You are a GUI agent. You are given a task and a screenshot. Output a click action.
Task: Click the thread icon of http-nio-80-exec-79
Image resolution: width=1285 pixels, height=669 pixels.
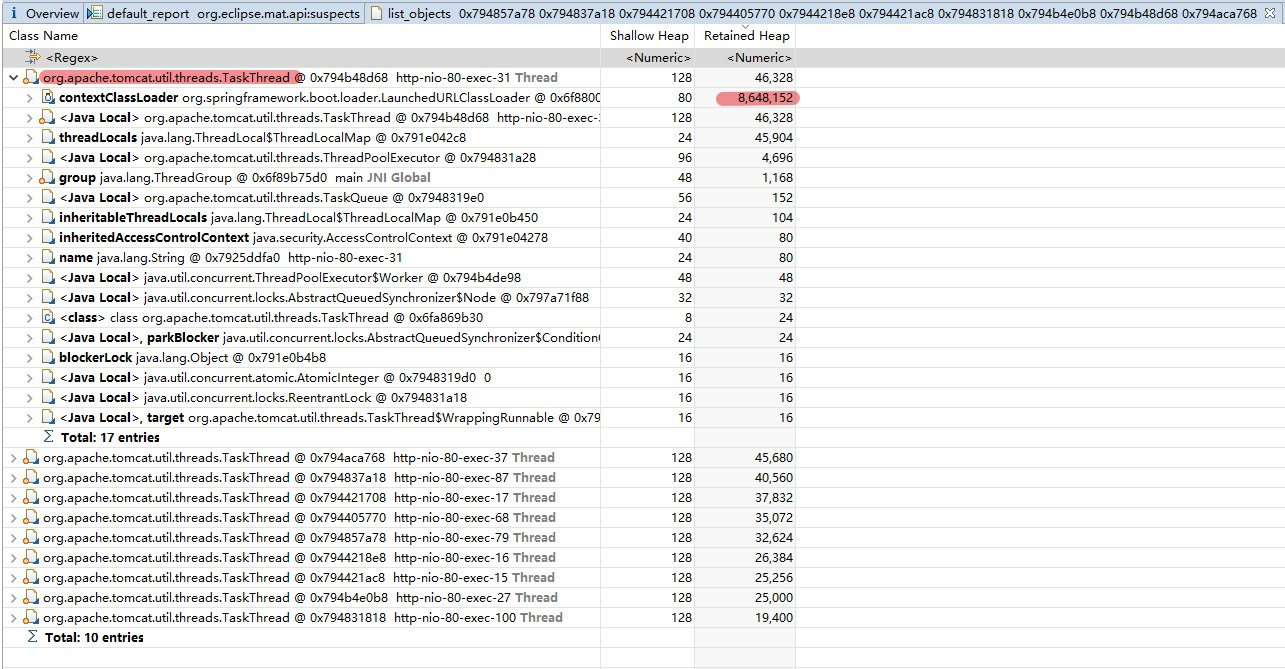pyautogui.click(x=31, y=538)
